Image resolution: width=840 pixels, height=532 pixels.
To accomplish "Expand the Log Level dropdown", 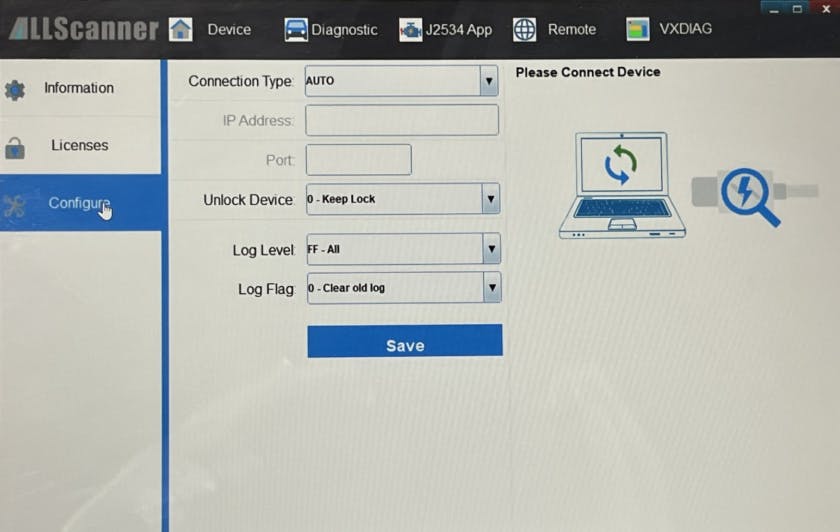I will pyautogui.click(x=491, y=249).
